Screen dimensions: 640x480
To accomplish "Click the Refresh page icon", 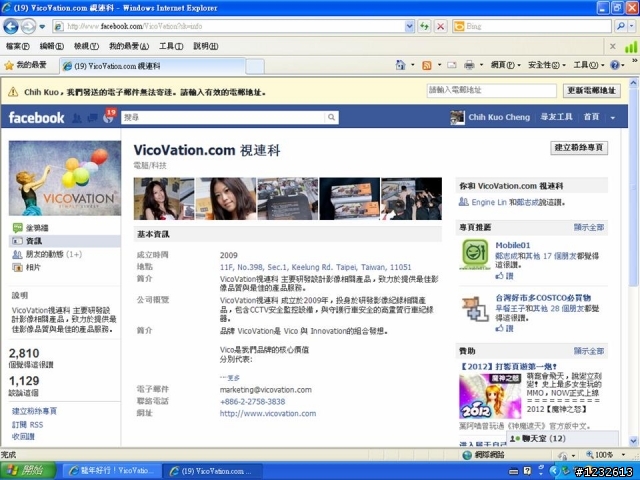I will coord(424,27).
